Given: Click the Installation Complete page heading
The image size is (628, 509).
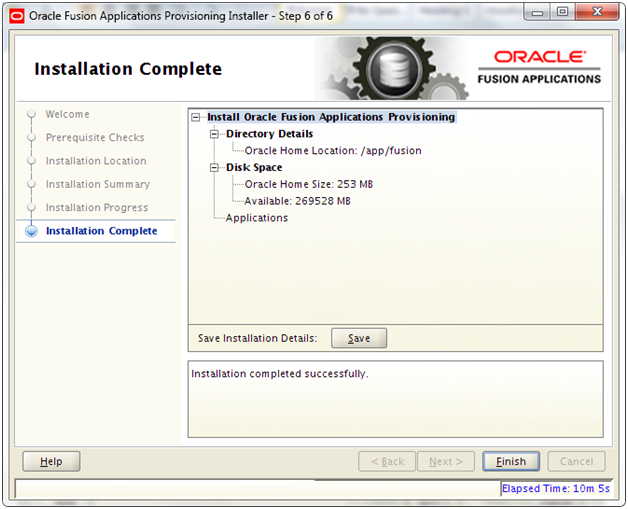Looking at the screenshot, I should (x=128, y=69).
